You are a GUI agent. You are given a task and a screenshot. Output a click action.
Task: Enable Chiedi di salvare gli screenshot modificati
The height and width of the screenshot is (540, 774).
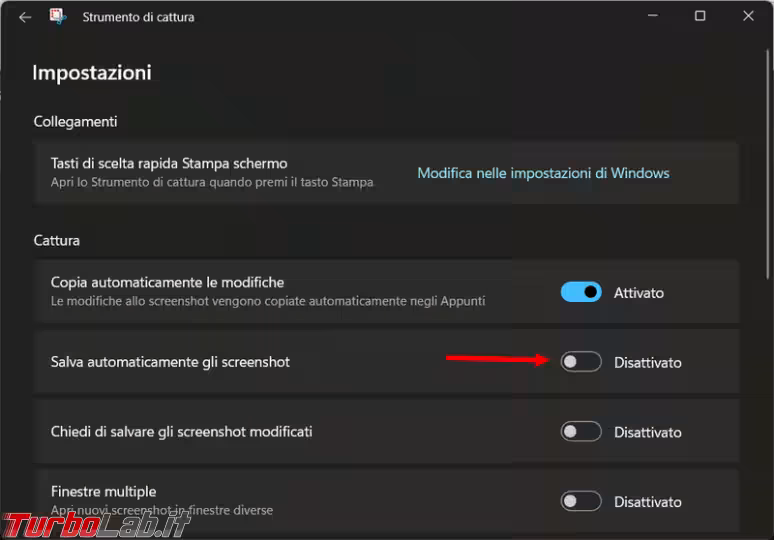pyautogui.click(x=581, y=432)
